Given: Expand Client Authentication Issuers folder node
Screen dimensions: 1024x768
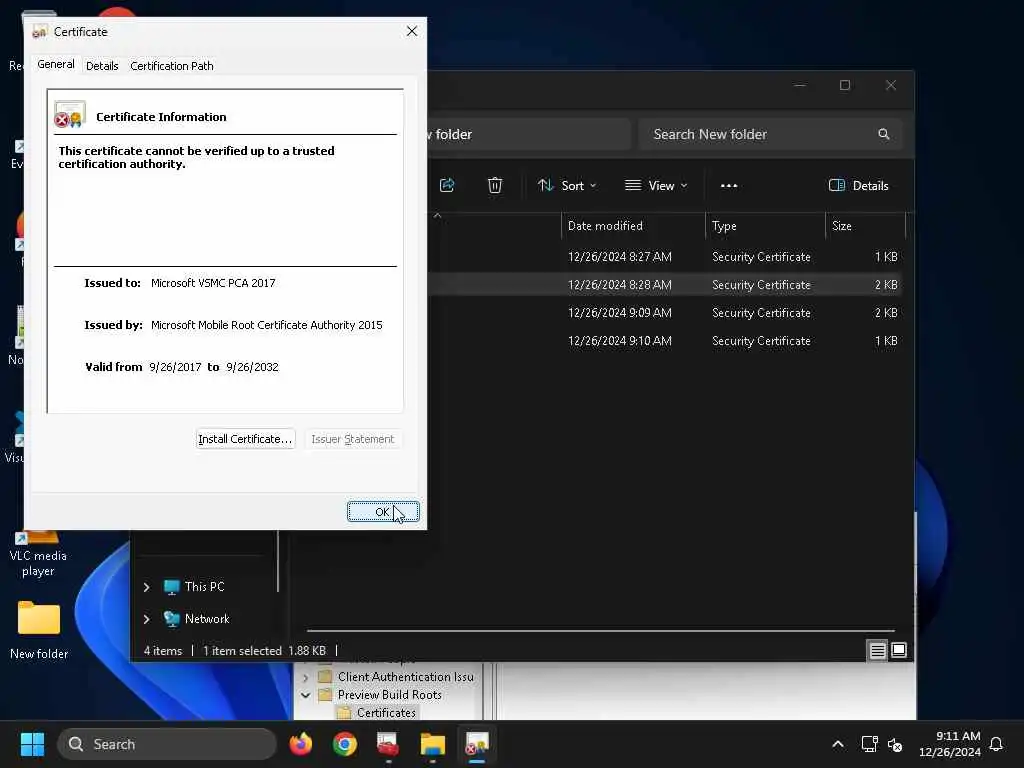Looking at the screenshot, I should point(305,678).
